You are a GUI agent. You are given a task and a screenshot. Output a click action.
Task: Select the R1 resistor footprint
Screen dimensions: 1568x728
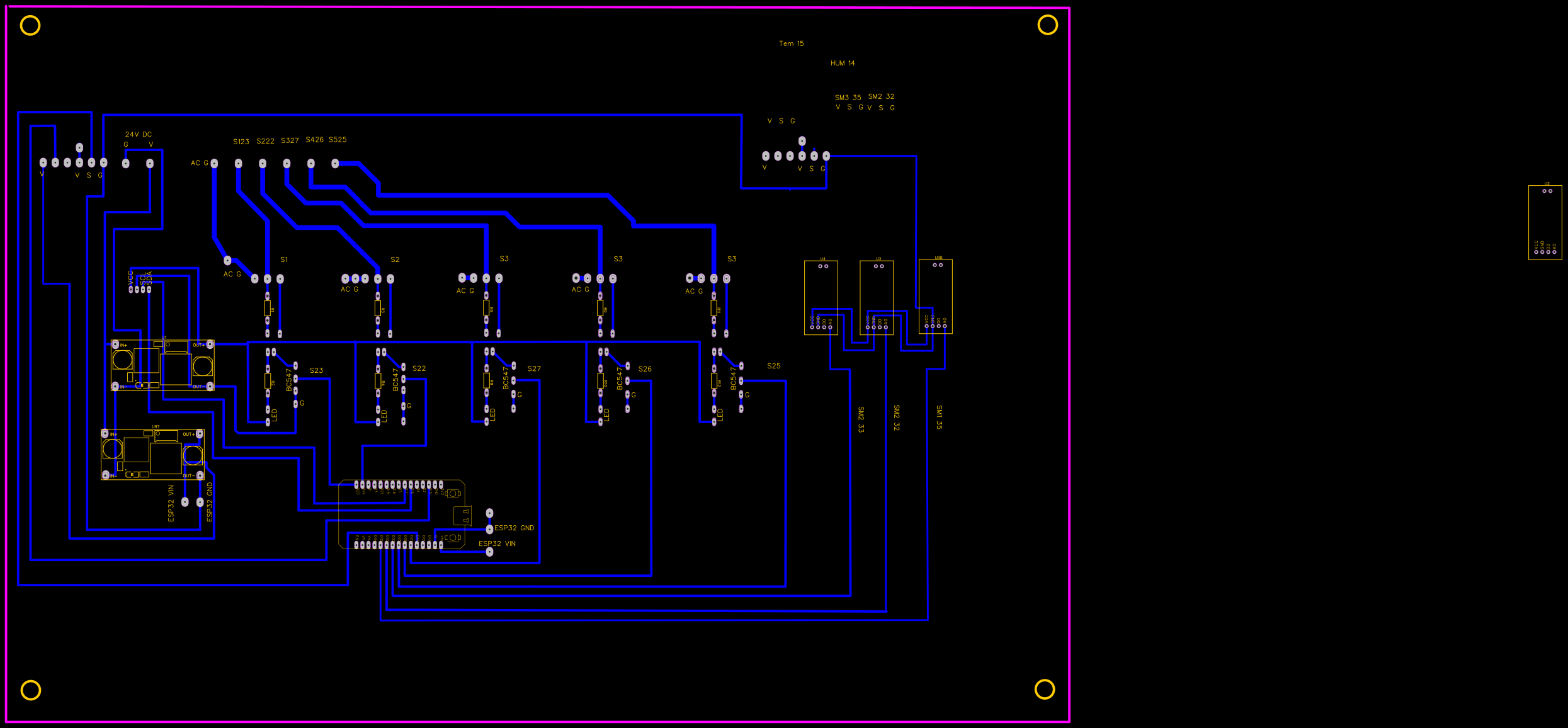268,309
